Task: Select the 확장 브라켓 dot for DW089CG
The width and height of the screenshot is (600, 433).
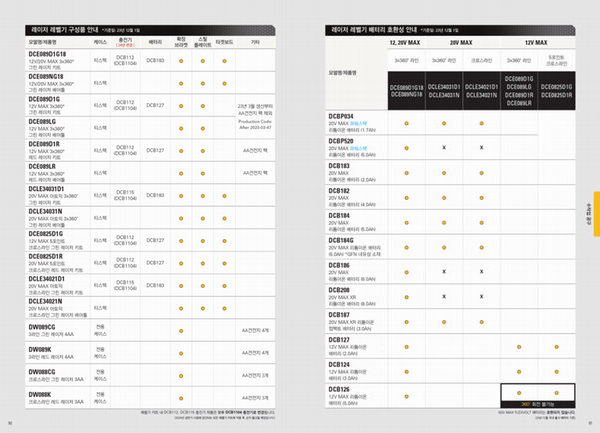Action: tap(181, 328)
